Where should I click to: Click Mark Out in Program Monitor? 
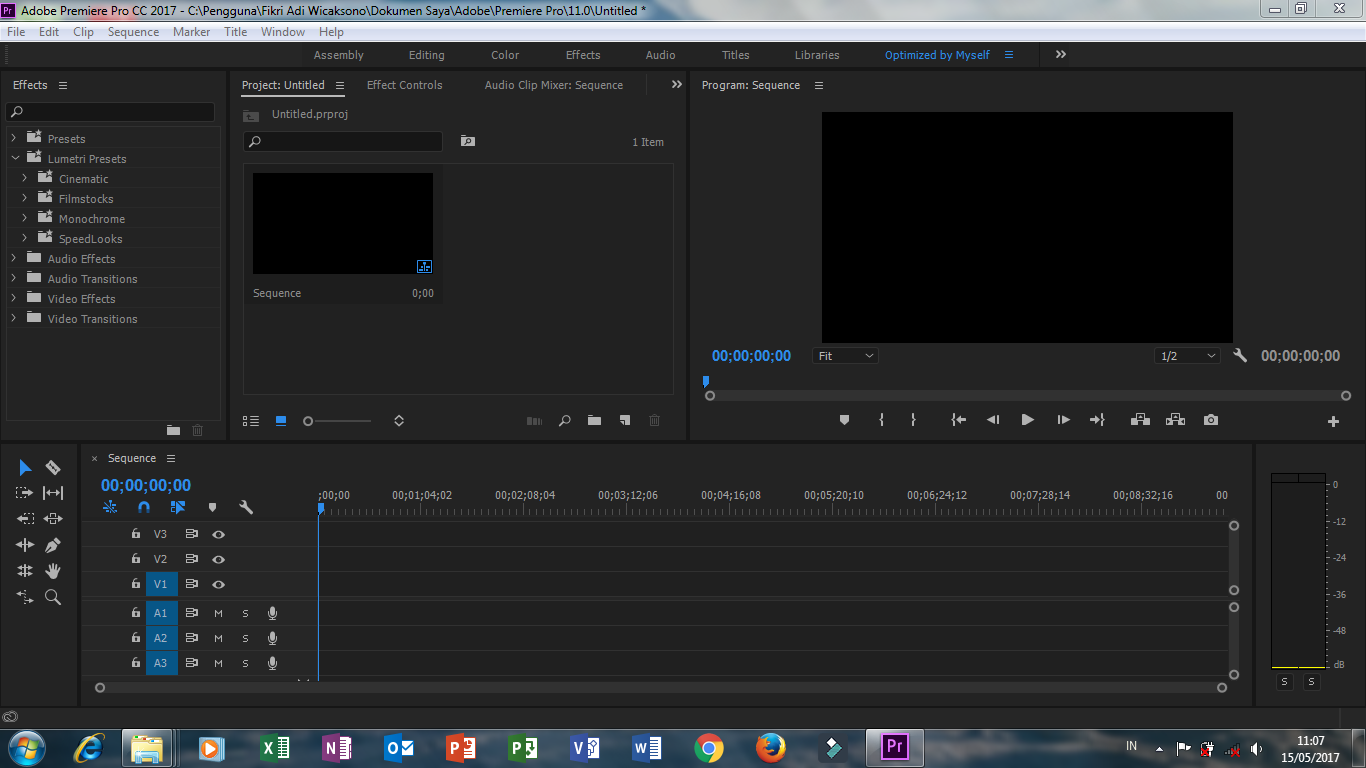tap(913, 420)
